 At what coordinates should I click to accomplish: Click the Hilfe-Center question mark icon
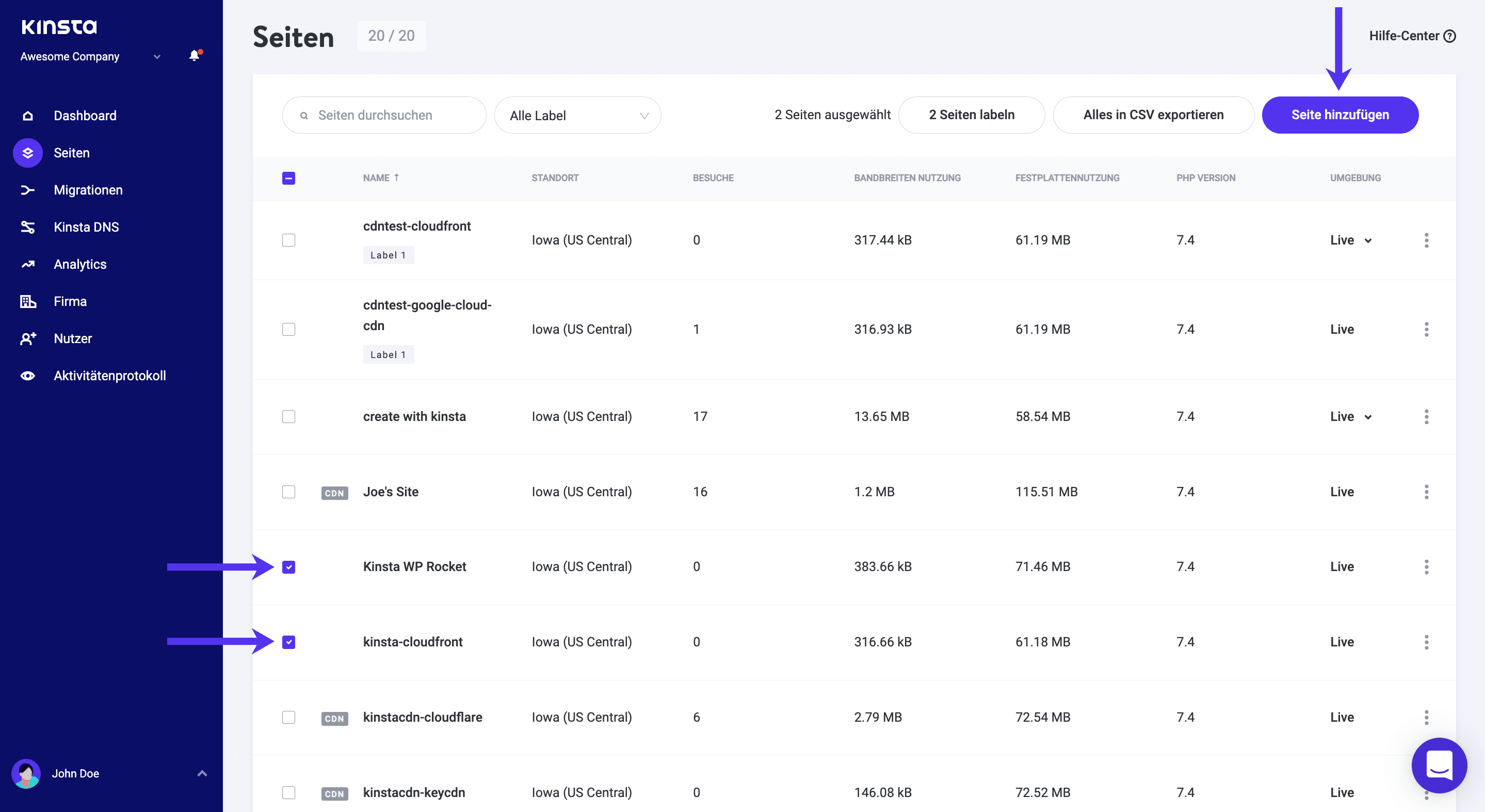(1449, 36)
